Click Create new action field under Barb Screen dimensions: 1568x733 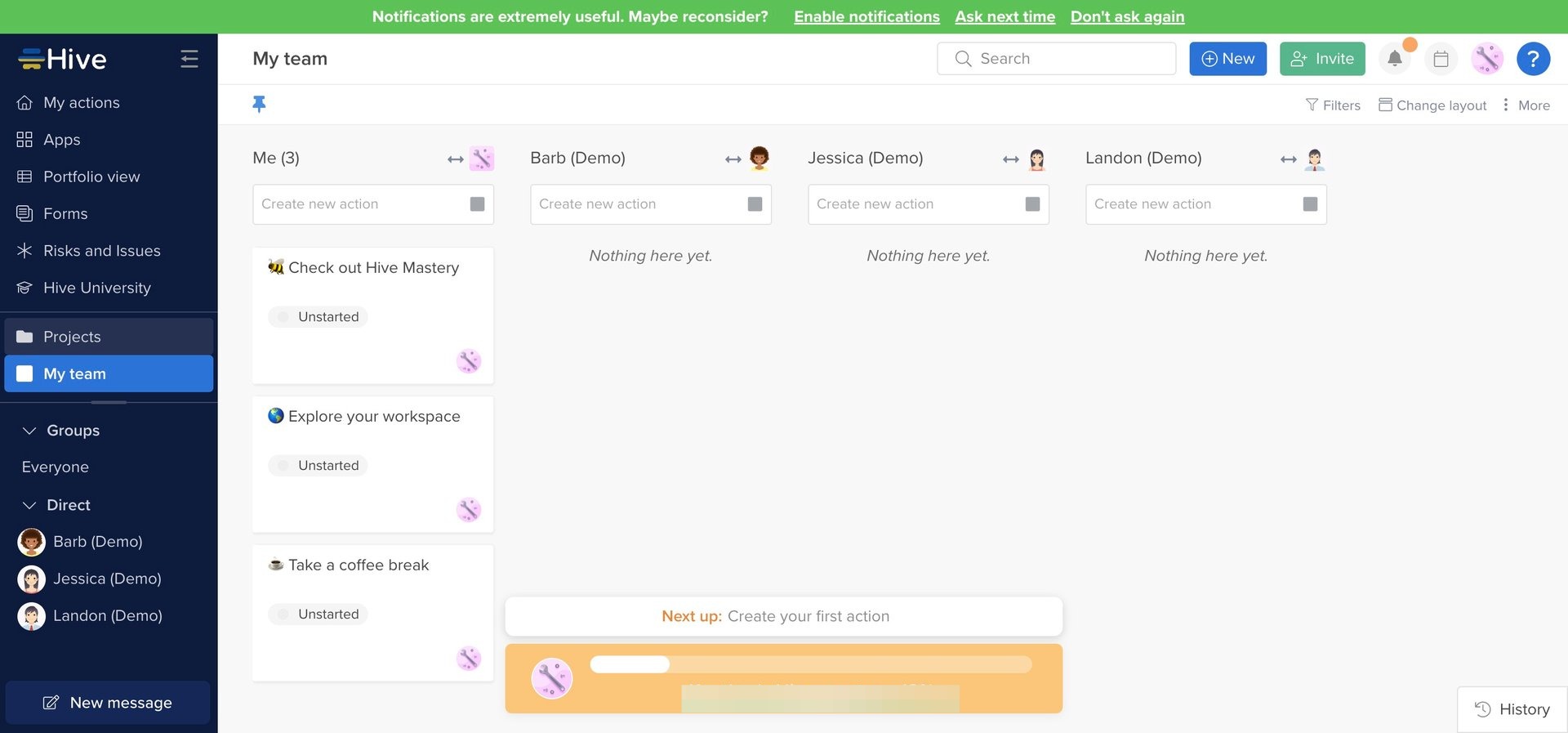pyautogui.click(x=651, y=204)
